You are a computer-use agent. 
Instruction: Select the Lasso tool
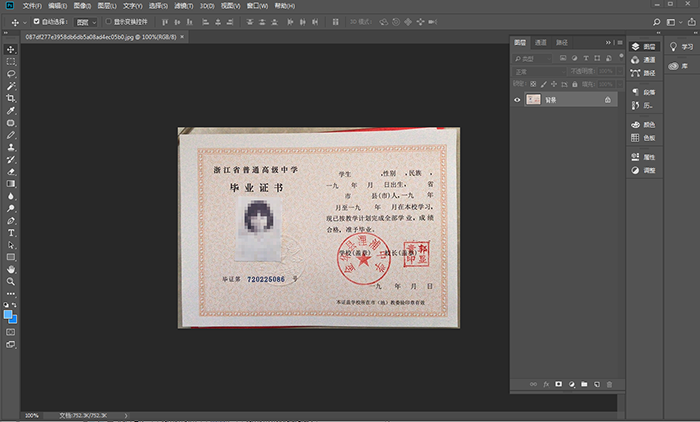pyautogui.click(x=11, y=74)
